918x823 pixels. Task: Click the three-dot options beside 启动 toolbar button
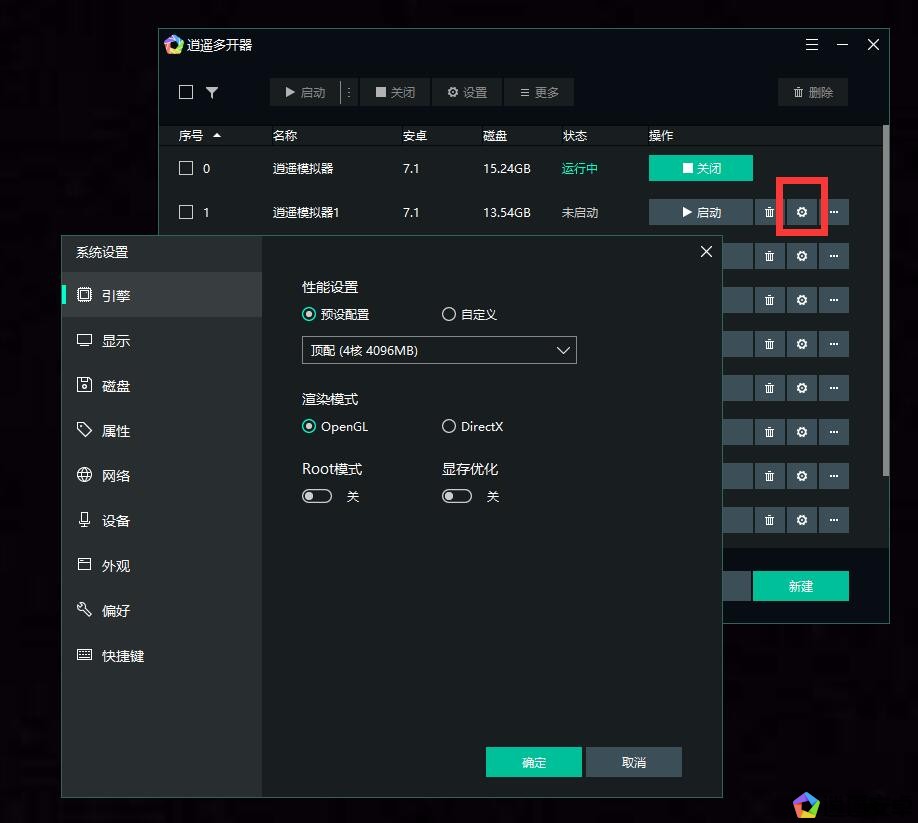(349, 92)
